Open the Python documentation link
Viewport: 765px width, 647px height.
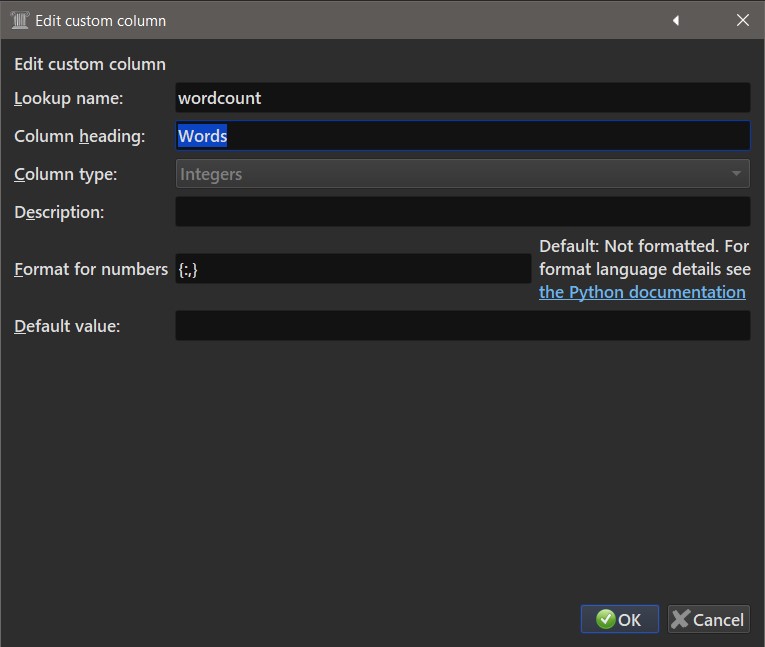[x=642, y=292]
